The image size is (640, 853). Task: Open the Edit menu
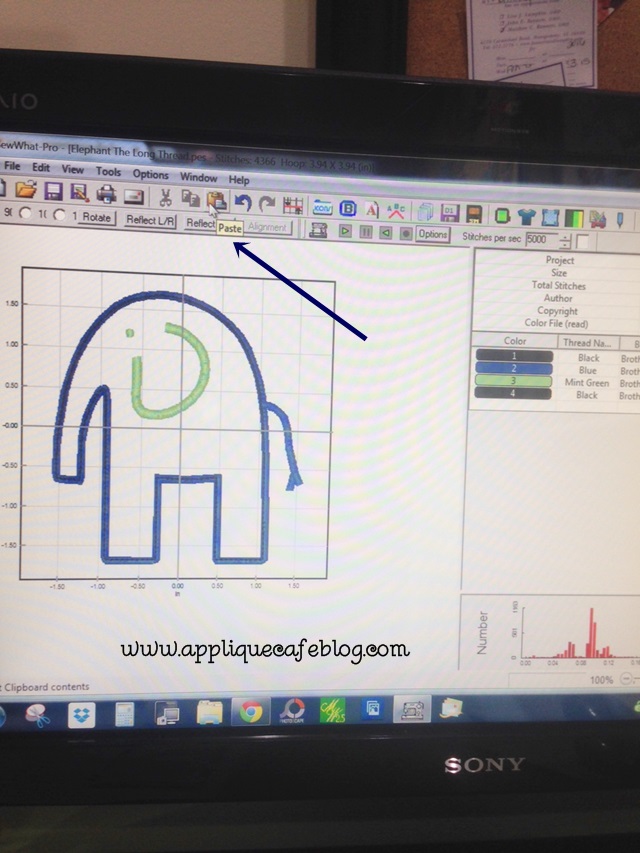pos(41,168)
